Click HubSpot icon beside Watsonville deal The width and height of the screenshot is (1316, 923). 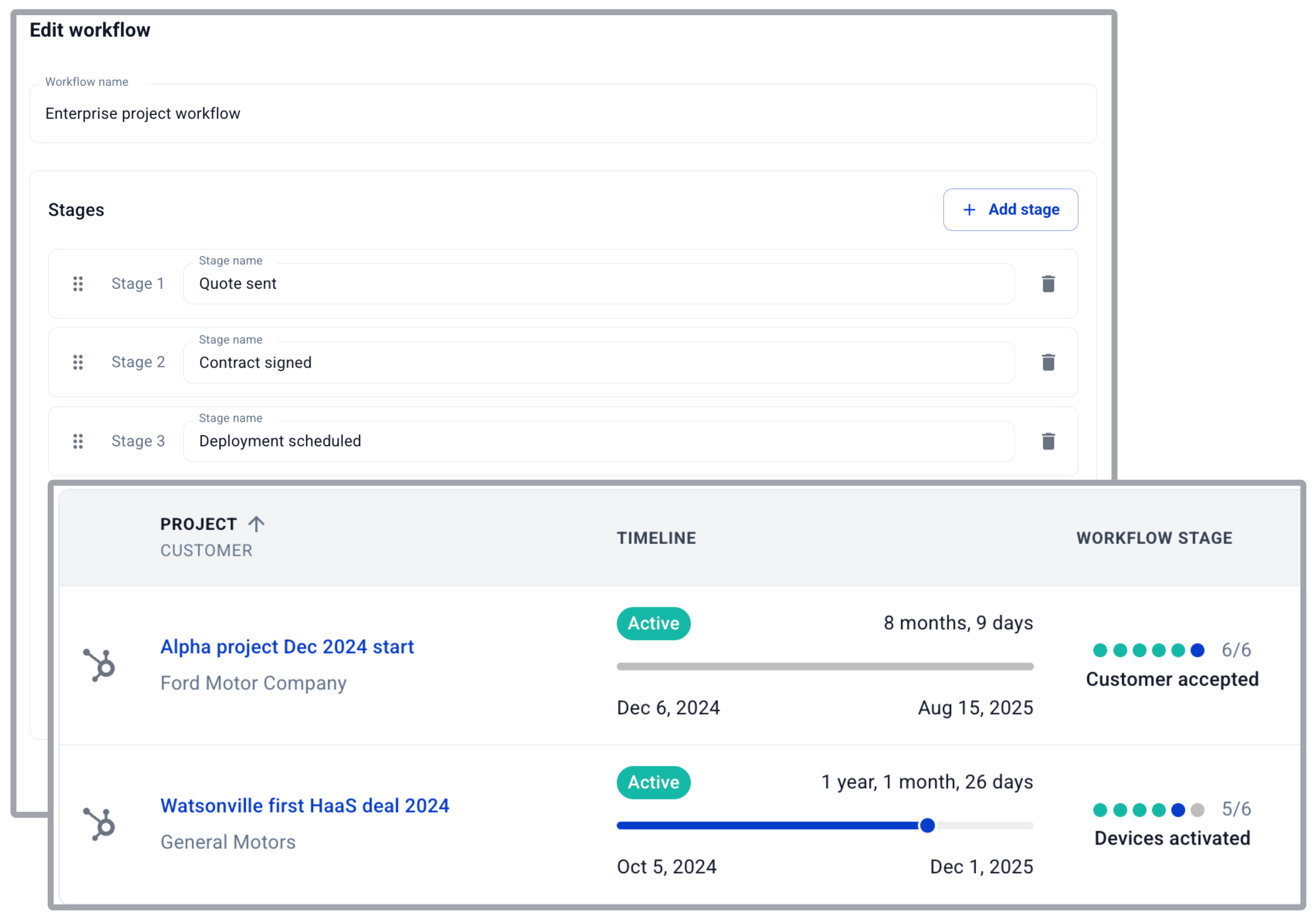(100, 824)
